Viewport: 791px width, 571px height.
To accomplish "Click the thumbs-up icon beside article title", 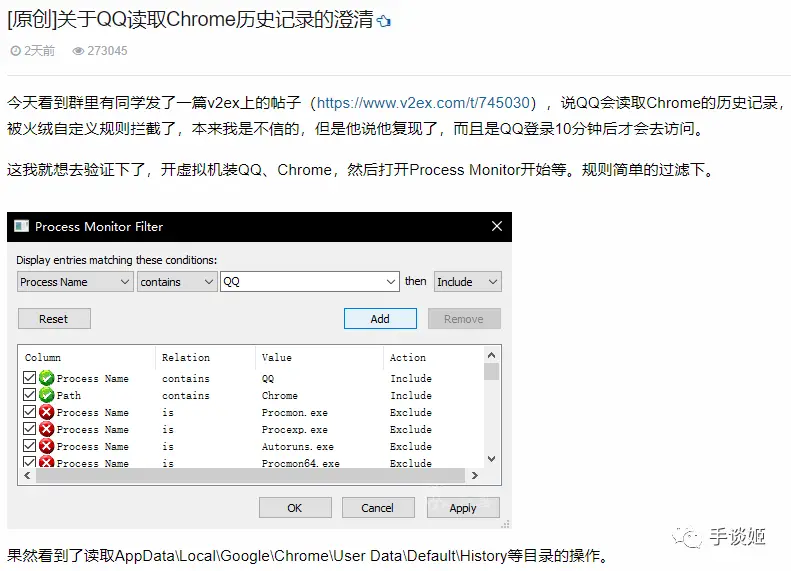I will click(384, 21).
